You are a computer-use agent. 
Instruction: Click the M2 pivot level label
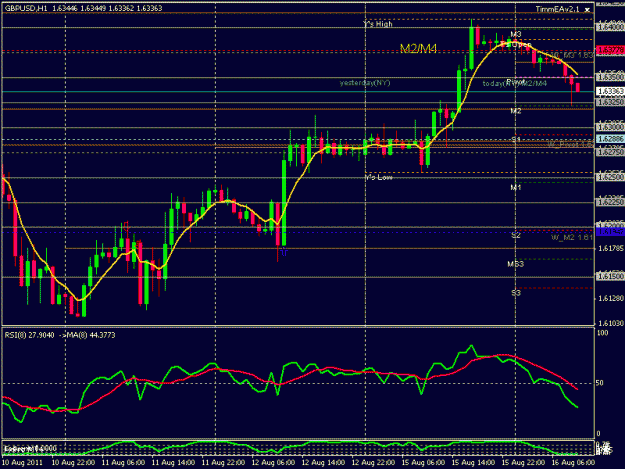pyautogui.click(x=516, y=111)
